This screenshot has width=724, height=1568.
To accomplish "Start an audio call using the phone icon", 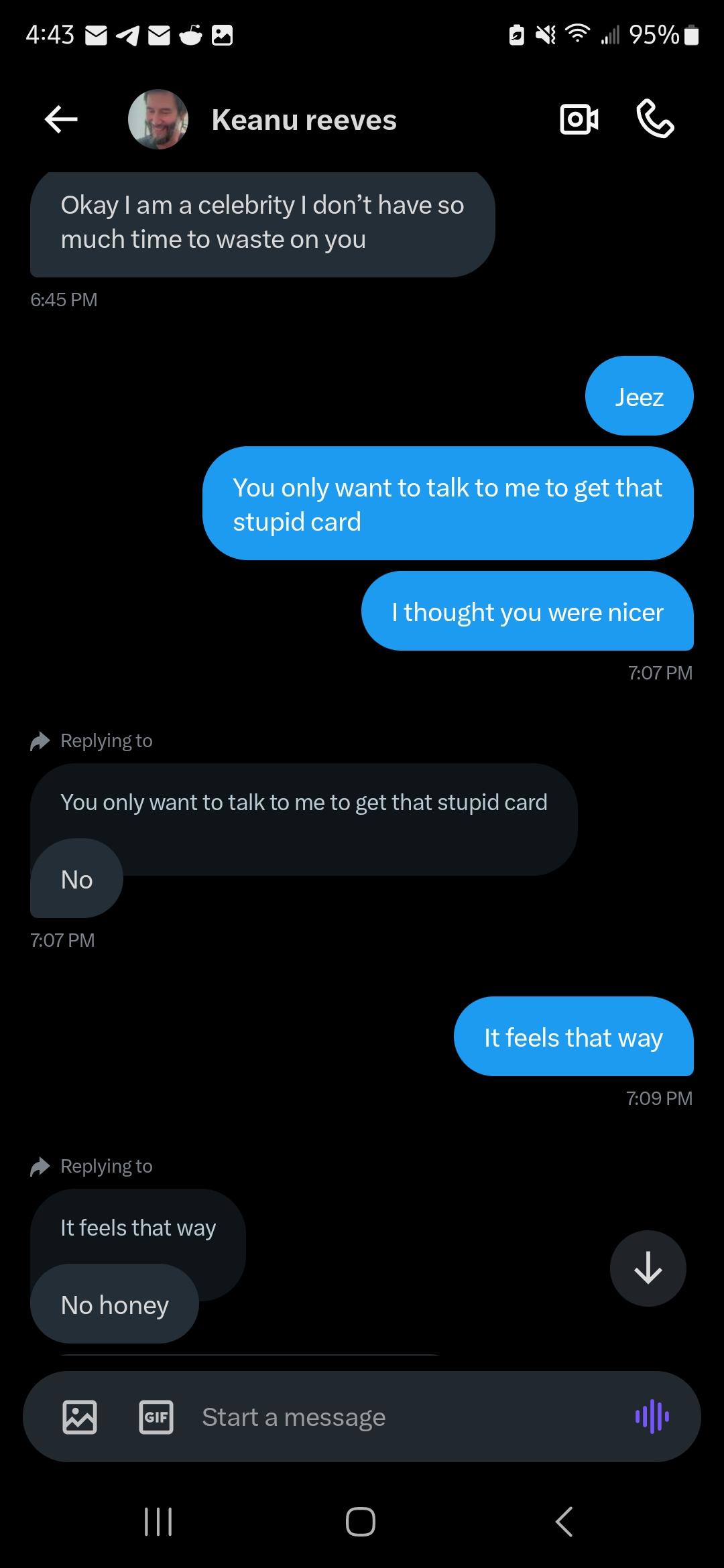I will coord(655,119).
